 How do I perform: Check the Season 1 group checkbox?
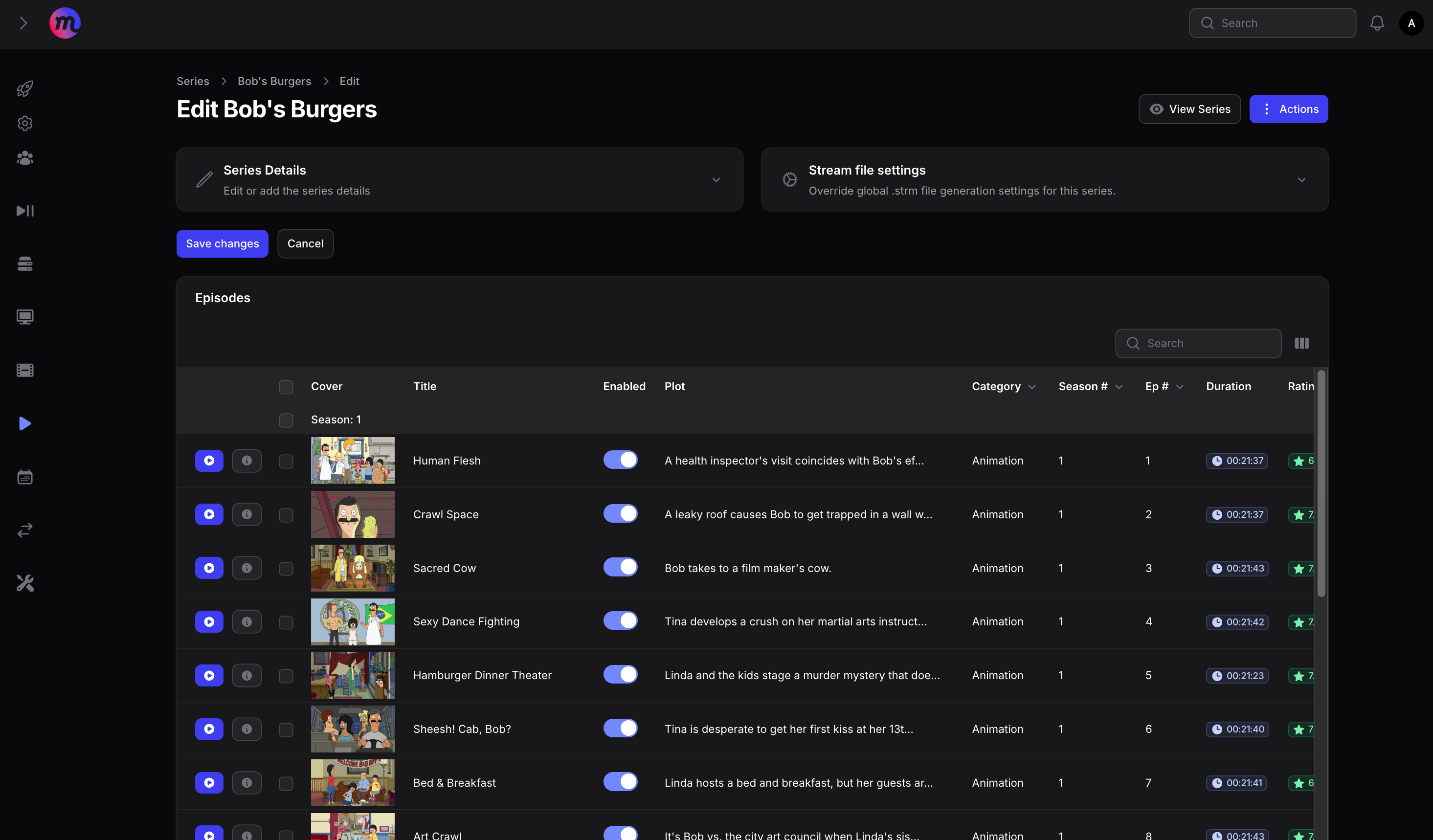286,420
